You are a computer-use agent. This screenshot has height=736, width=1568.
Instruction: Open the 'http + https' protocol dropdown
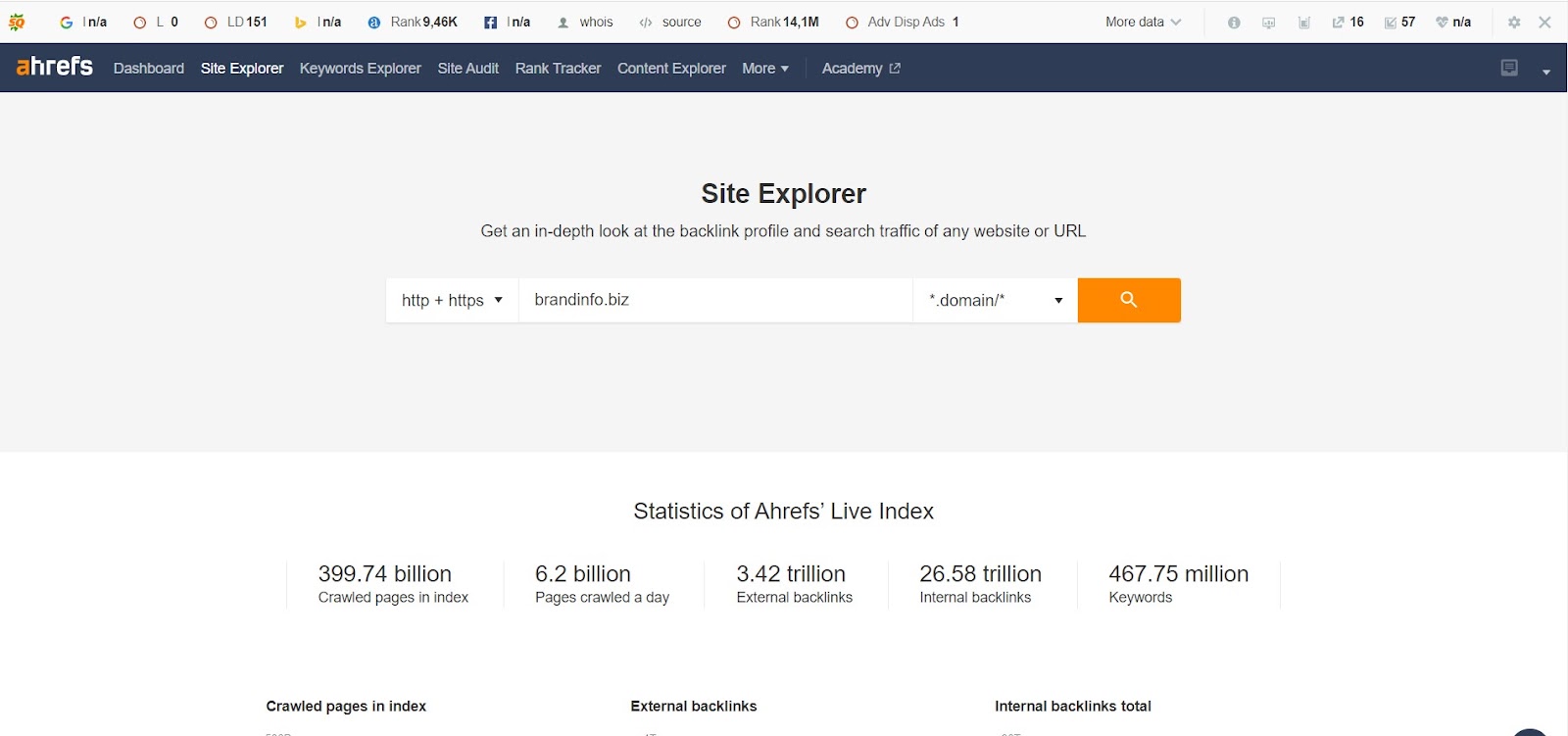point(452,300)
